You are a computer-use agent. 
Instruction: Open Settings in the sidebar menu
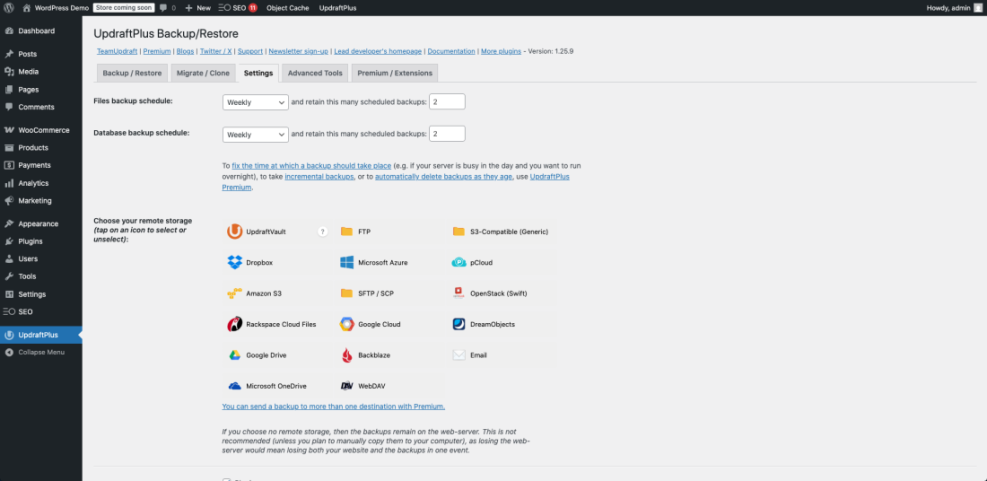41,294
